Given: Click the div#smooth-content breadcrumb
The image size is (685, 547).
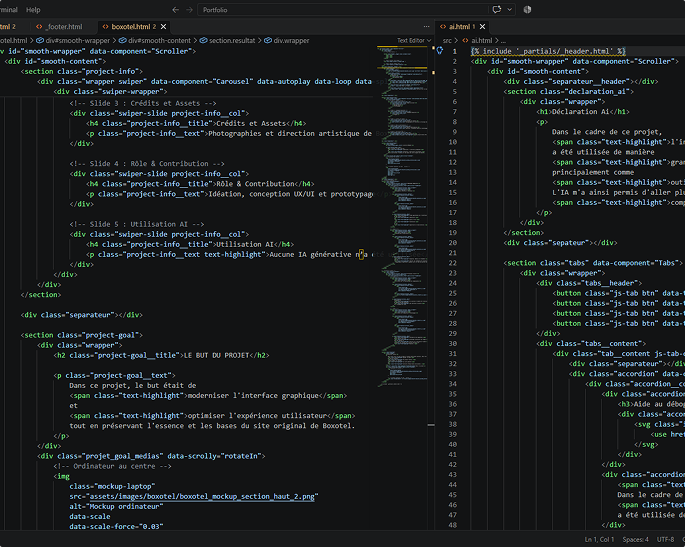Looking at the screenshot, I should pyautogui.click(x=155, y=41).
